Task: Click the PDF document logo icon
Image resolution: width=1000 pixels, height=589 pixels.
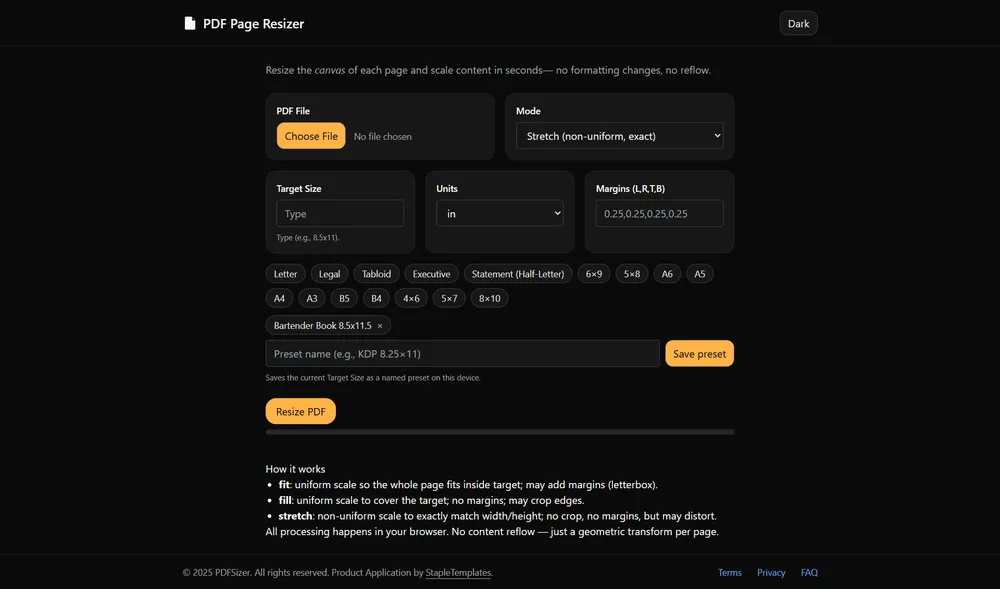Action: tap(189, 24)
